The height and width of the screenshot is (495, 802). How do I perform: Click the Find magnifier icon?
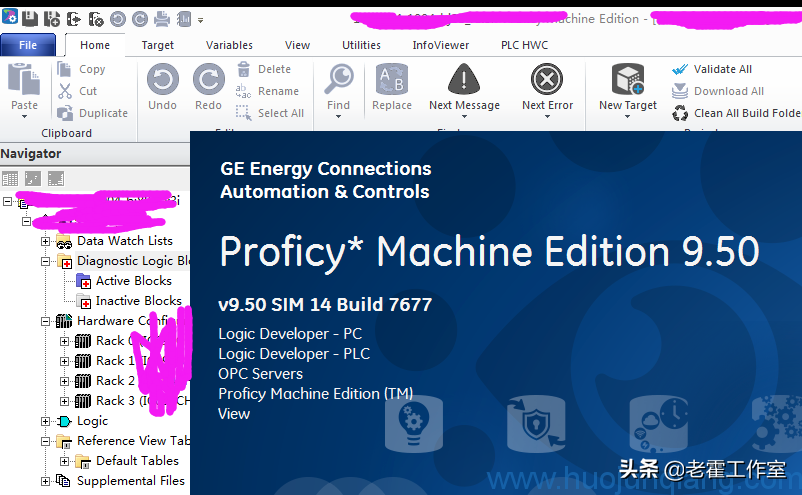click(x=339, y=80)
